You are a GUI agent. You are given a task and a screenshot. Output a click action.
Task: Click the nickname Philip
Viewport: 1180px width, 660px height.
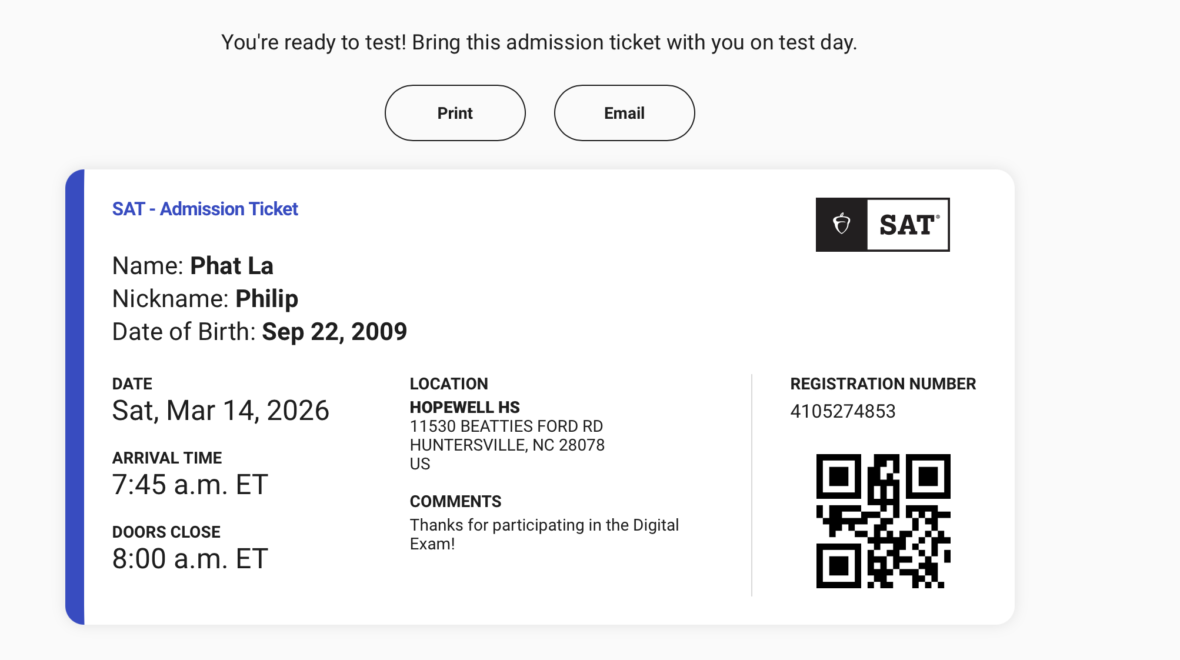268,298
